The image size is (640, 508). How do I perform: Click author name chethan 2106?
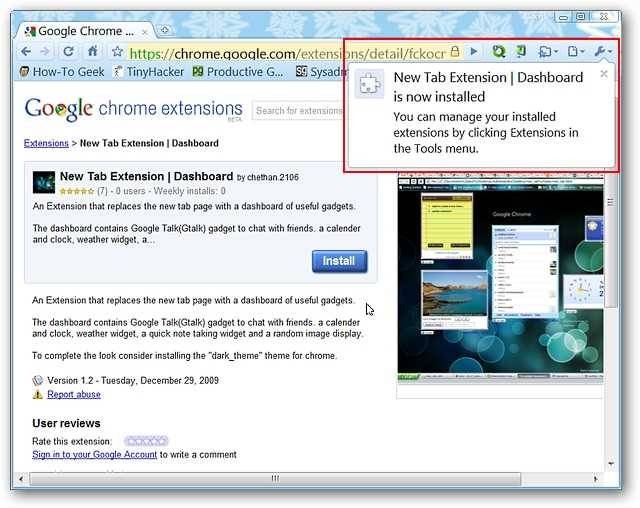(273, 177)
